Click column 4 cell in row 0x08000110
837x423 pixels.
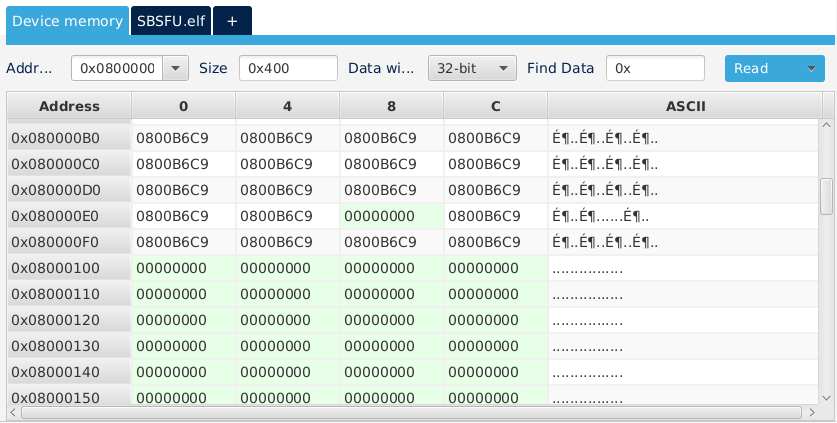coord(287,294)
